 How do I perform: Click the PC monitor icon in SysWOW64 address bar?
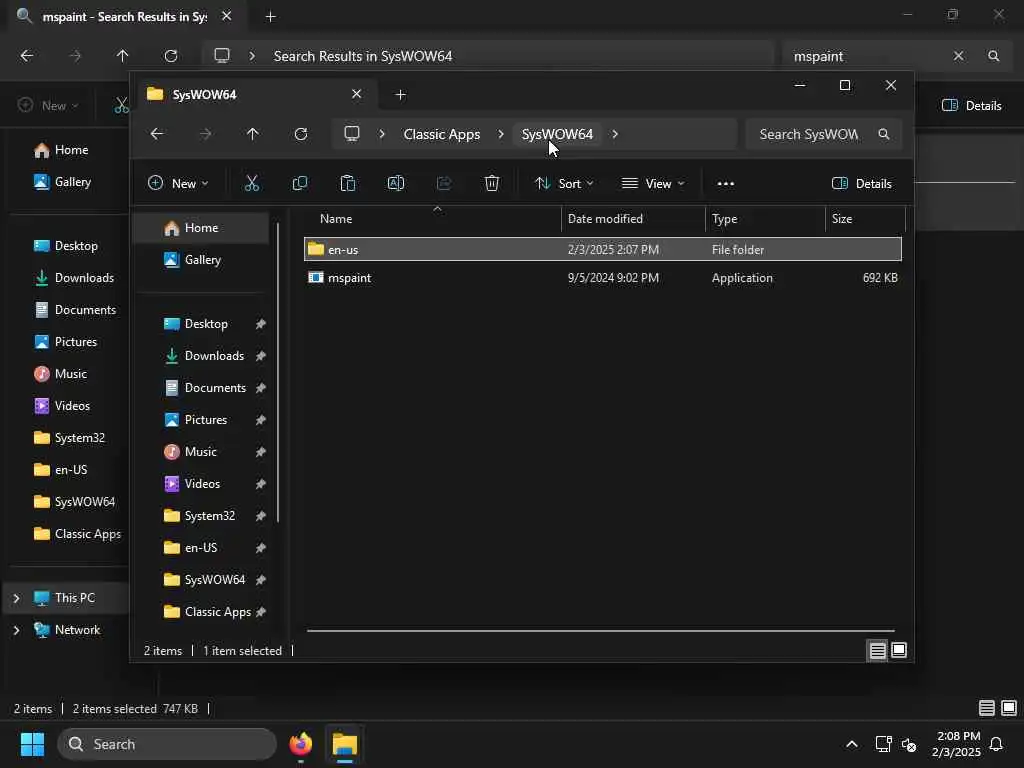click(x=352, y=134)
